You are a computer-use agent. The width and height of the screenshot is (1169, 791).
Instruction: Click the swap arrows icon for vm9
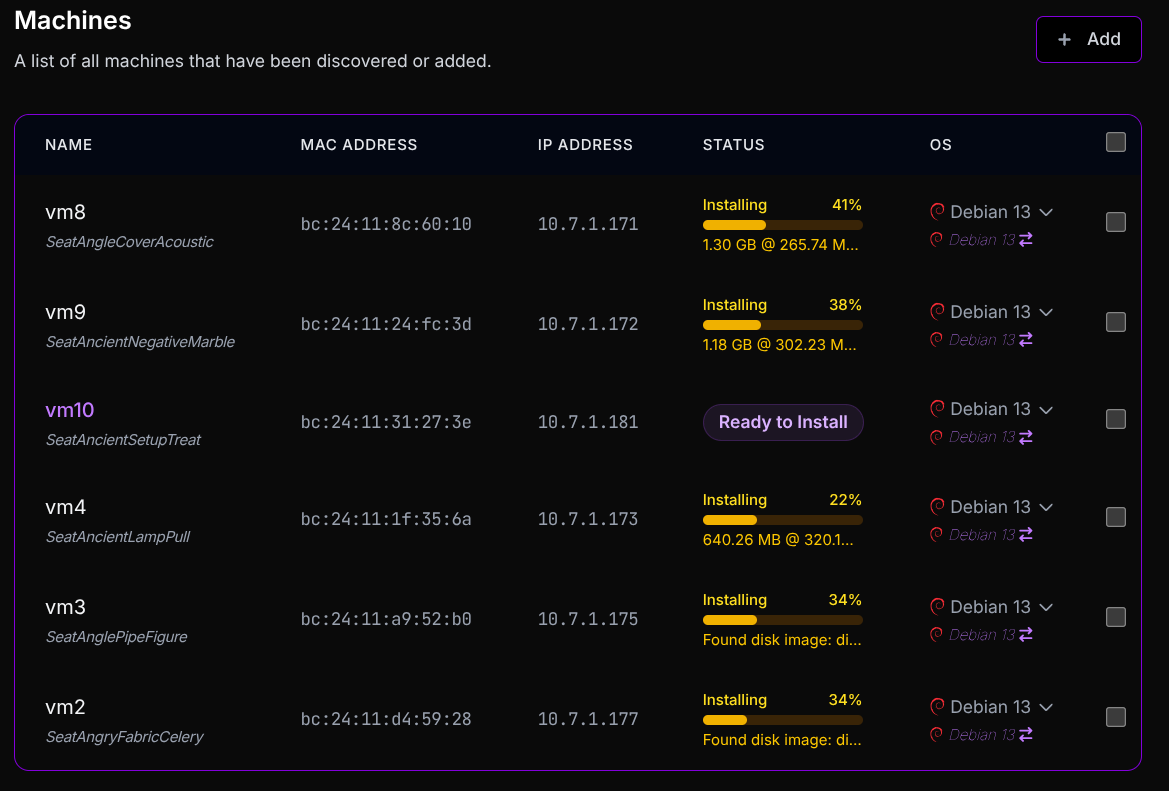1025,340
